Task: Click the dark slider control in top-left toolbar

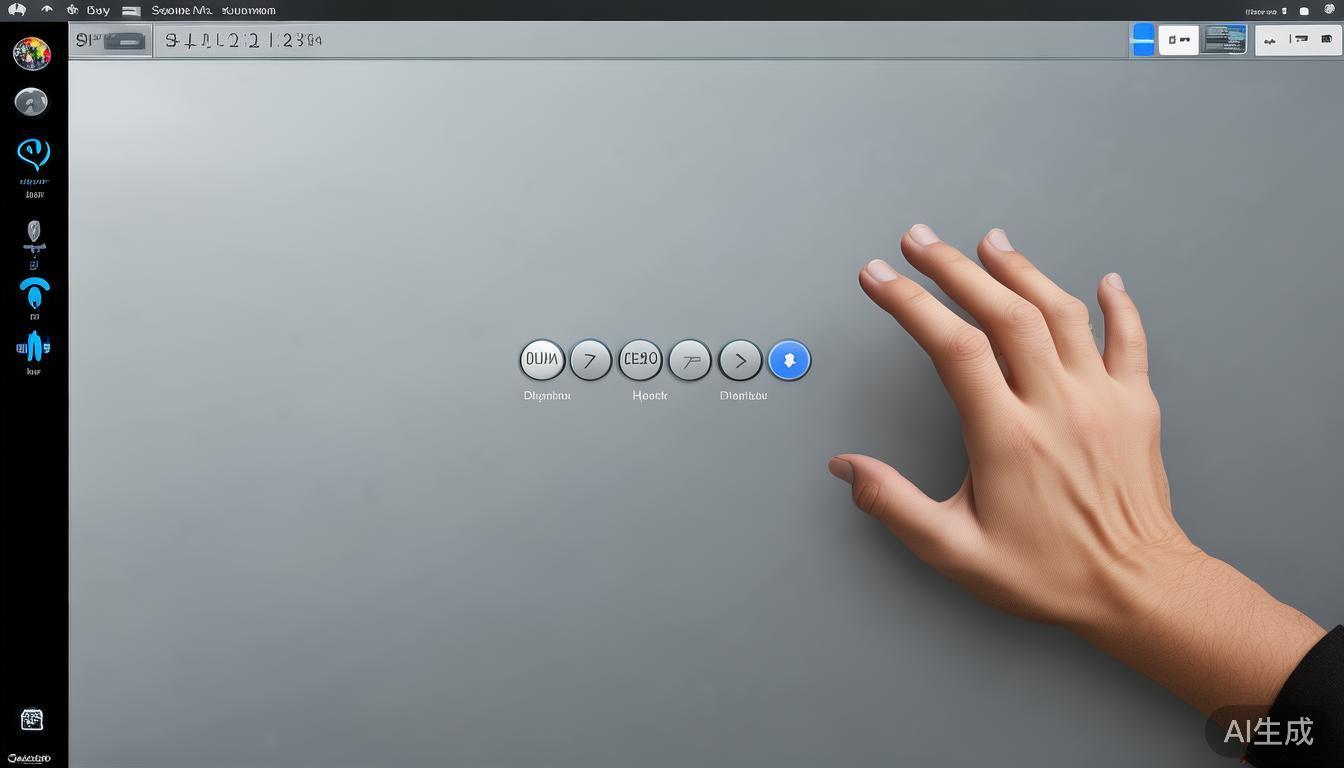Action: tap(124, 41)
